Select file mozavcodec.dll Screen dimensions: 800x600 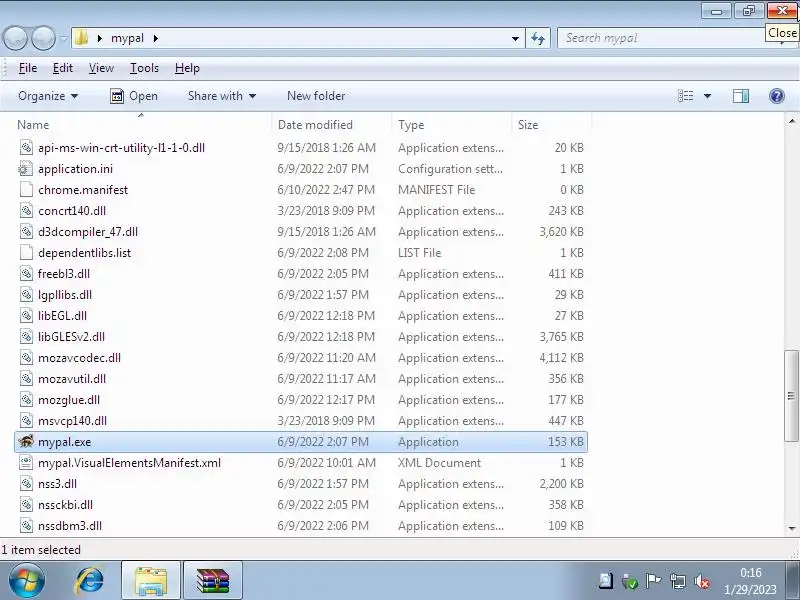click(x=79, y=358)
